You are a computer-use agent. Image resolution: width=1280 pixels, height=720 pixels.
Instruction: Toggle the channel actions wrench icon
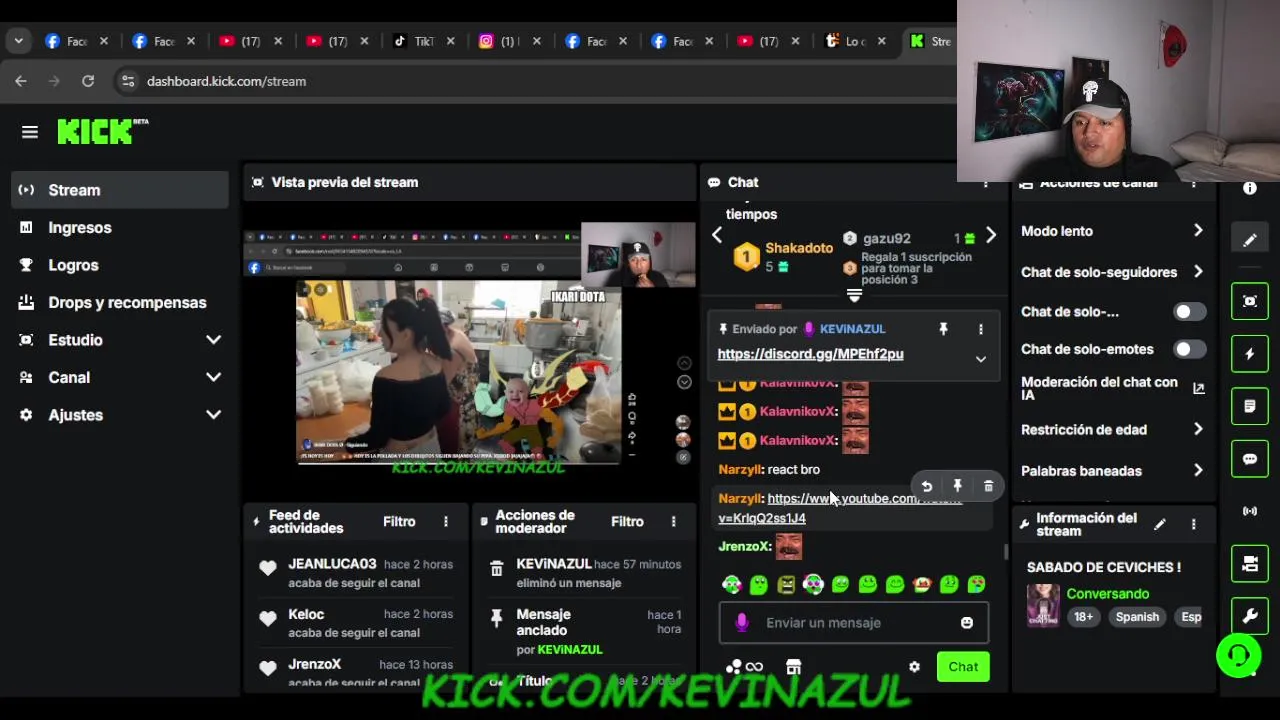tap(1249, 616)
